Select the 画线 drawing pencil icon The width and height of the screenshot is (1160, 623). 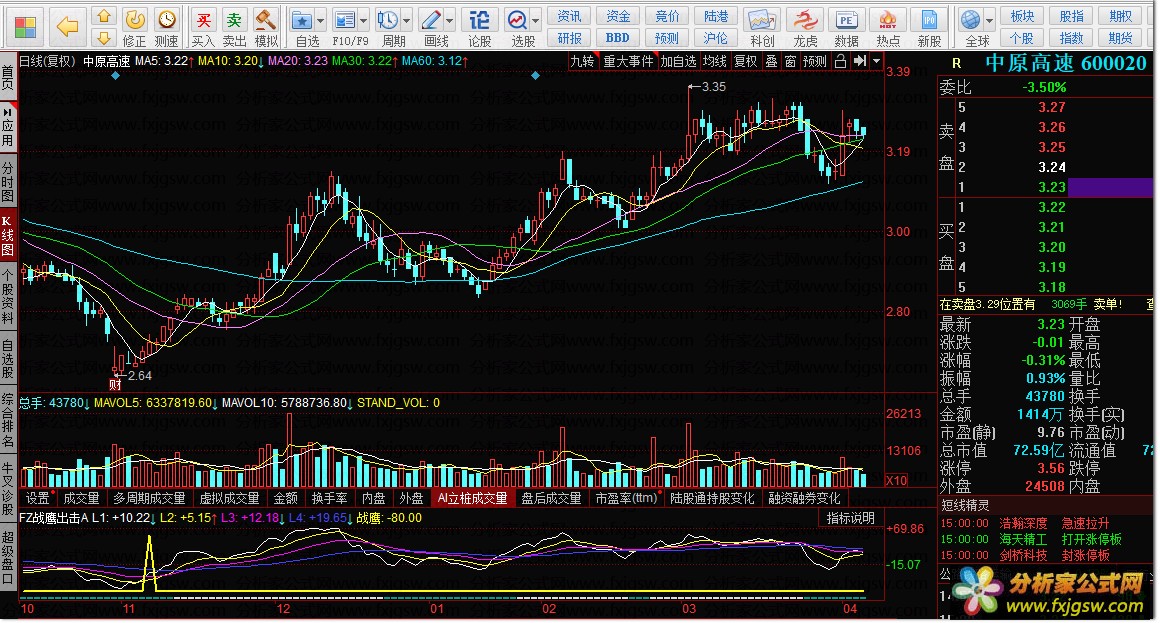[431, 20]
